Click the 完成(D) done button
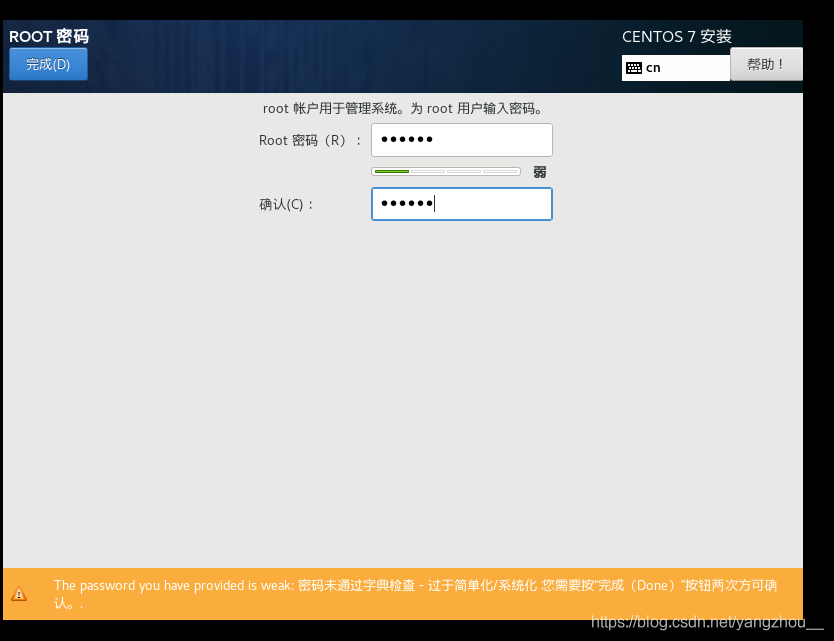This screenshot has width=834, height=641. click(48, 64)
